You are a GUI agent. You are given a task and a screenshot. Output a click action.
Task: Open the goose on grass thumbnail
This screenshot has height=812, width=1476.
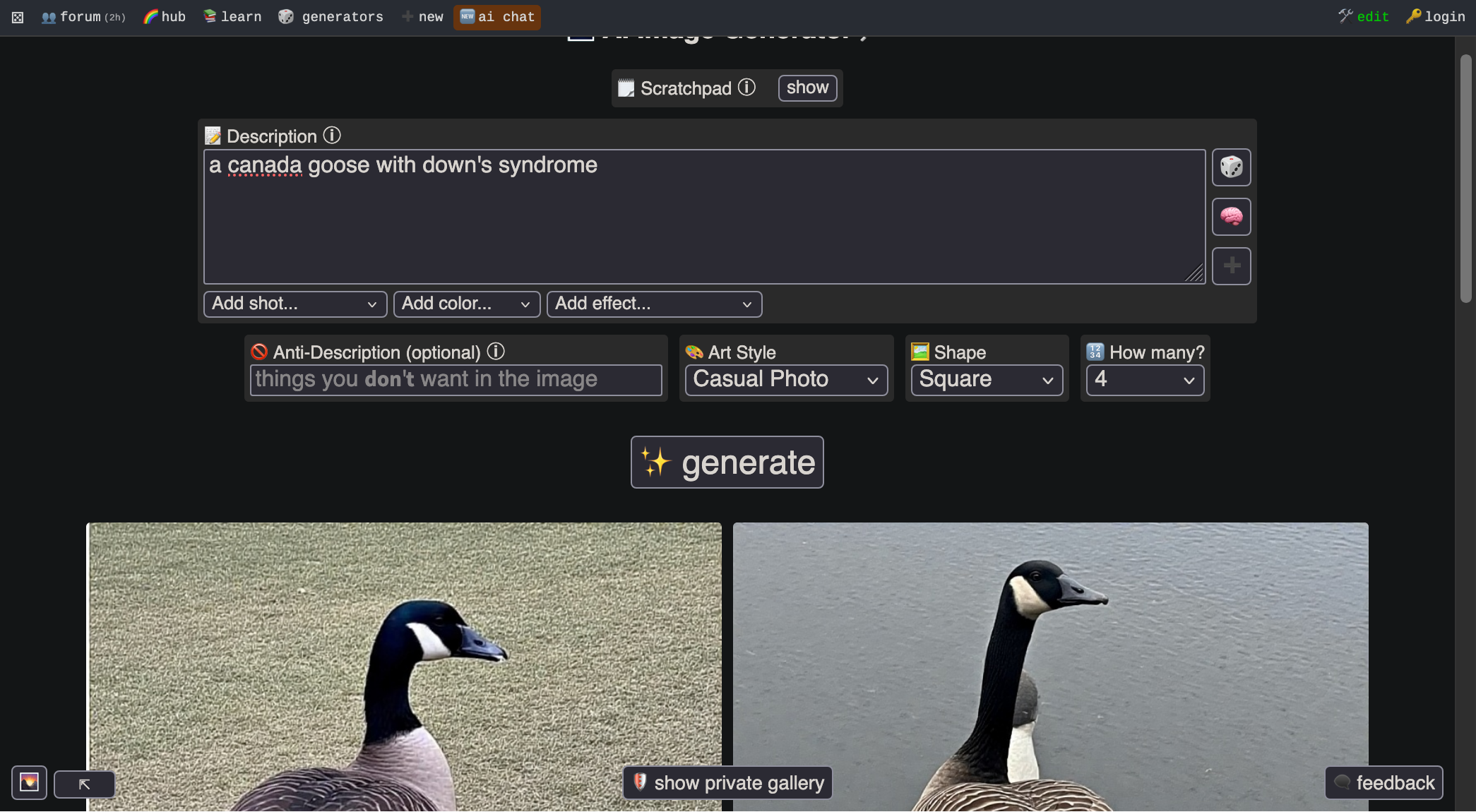click(x=404, y=667)
